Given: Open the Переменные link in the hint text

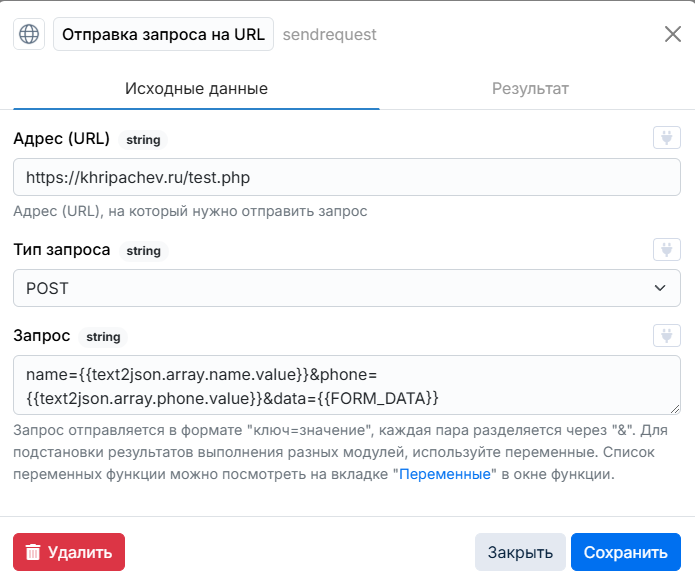Looking at the screenshot, I should [x=445, y=474].
